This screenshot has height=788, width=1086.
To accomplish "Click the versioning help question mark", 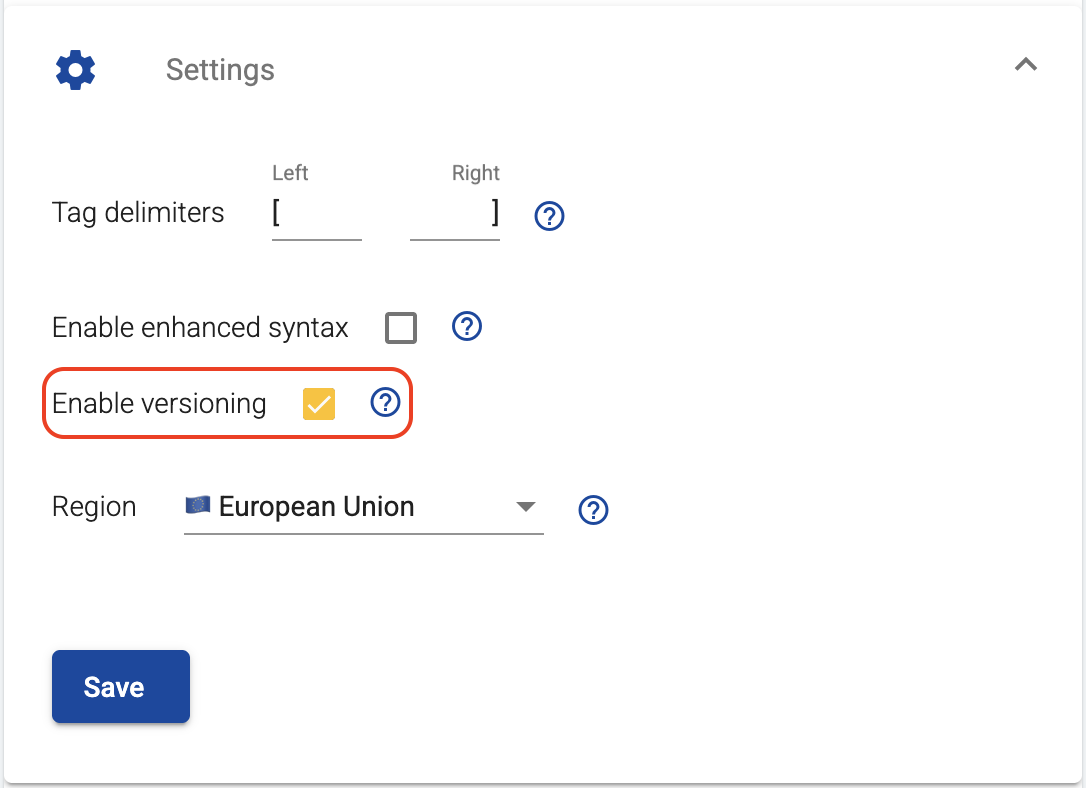I will [x=385, y=402].
